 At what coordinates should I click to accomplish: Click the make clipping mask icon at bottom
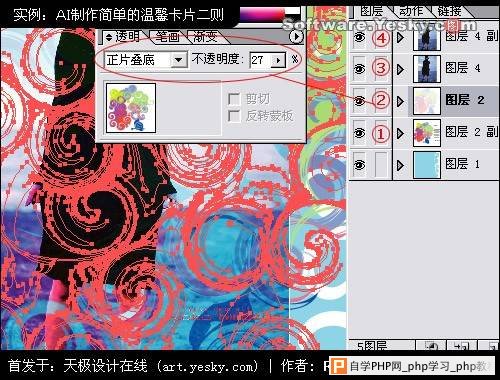(x=432, y=346)
